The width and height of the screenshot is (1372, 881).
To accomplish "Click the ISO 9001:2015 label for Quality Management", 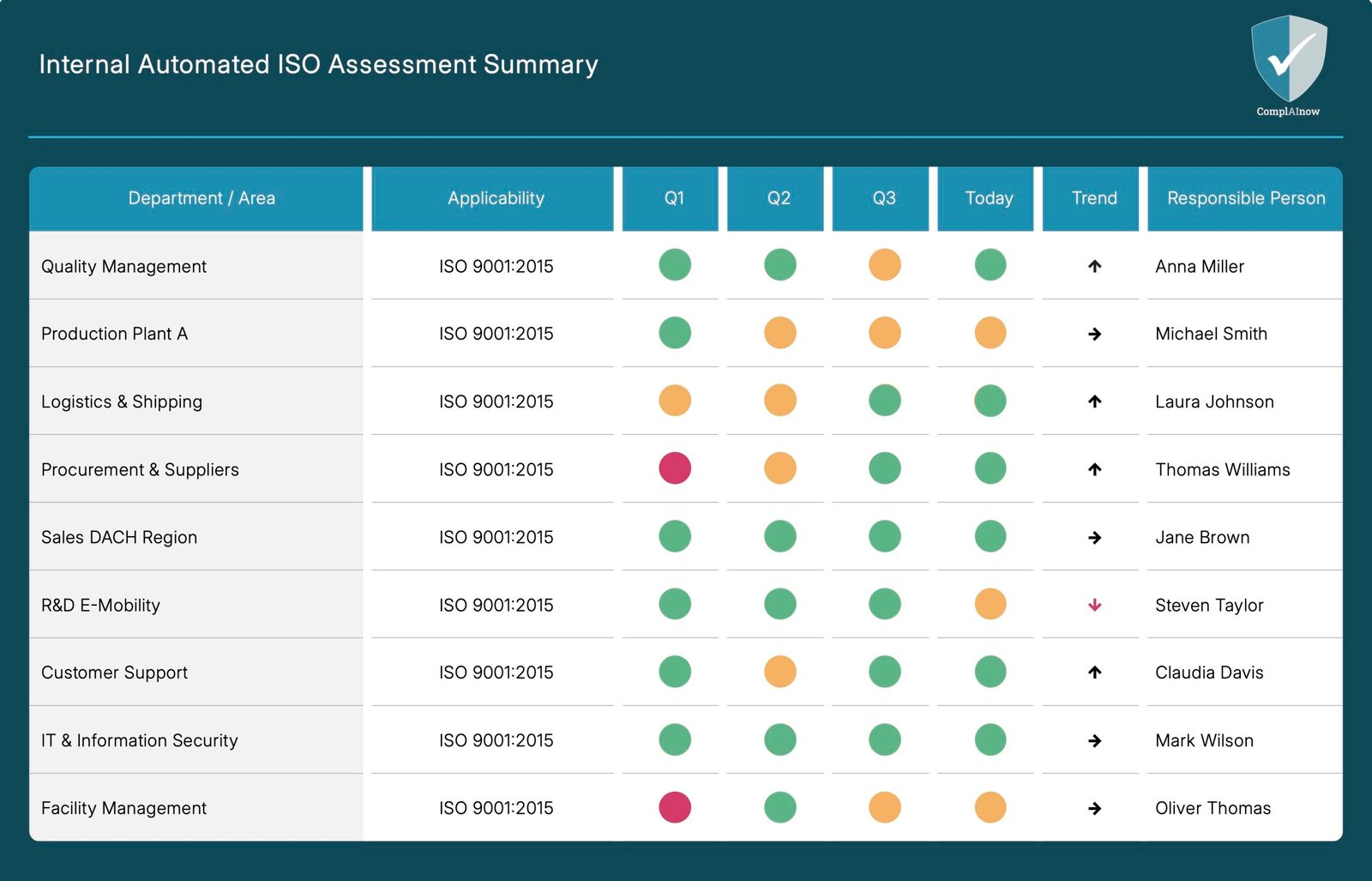I will (x=496, y=266).
